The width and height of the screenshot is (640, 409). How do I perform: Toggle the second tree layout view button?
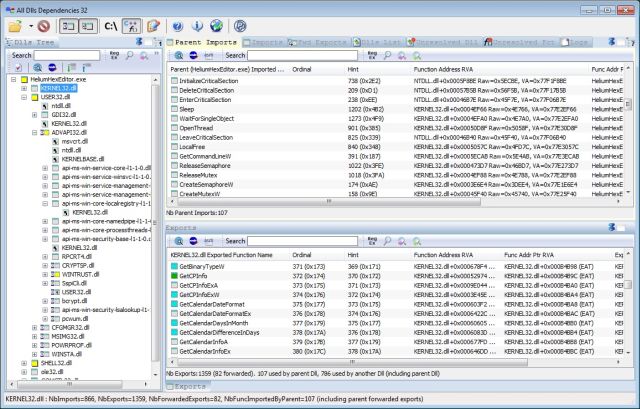pos(87,25)
